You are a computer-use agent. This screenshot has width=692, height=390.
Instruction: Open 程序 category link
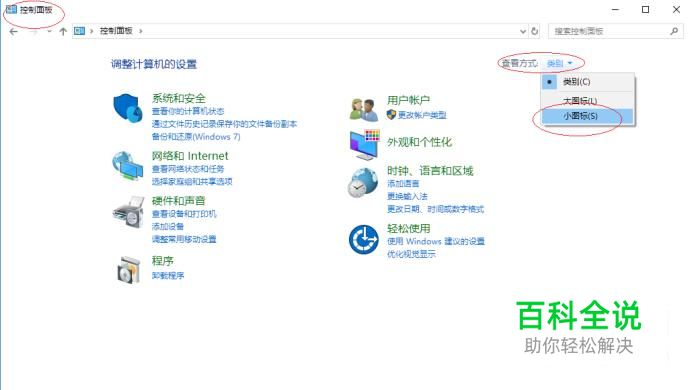click(162, 261)
